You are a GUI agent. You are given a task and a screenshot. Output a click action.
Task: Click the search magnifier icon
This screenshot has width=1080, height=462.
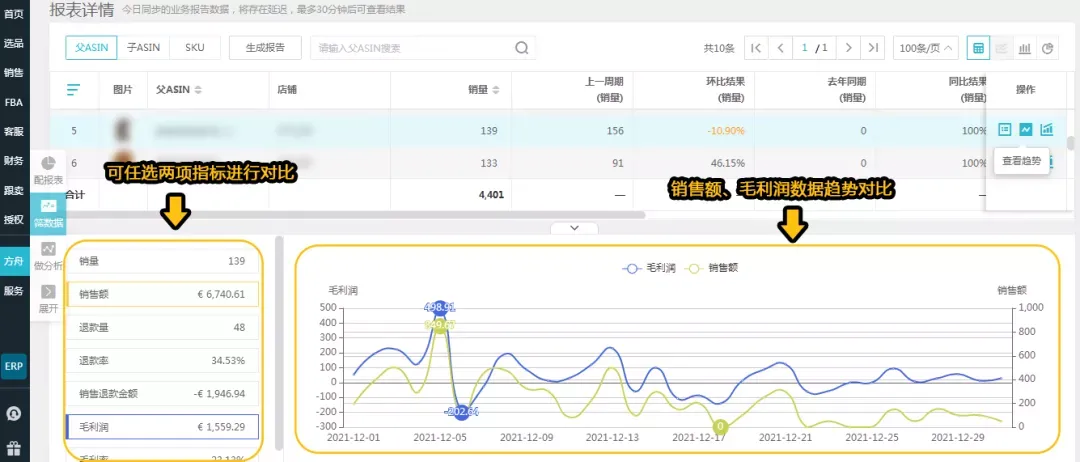(x=521, y=48)
